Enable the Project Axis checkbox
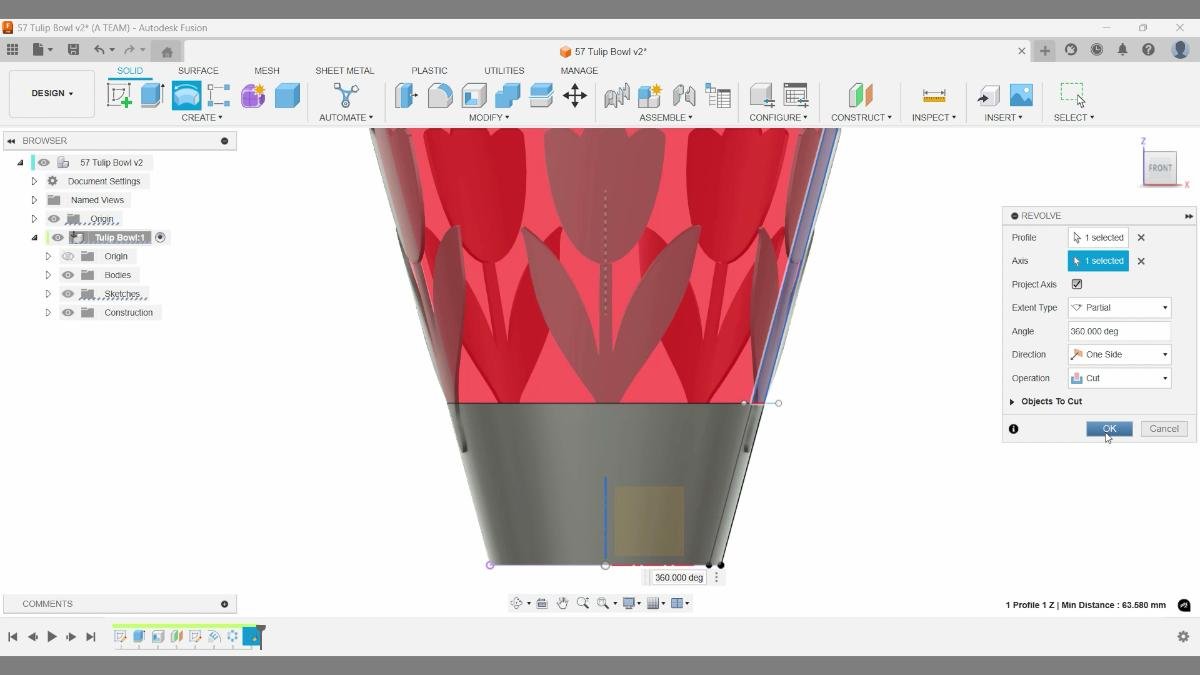The image size is (1200, 675). coord(1077,284)
